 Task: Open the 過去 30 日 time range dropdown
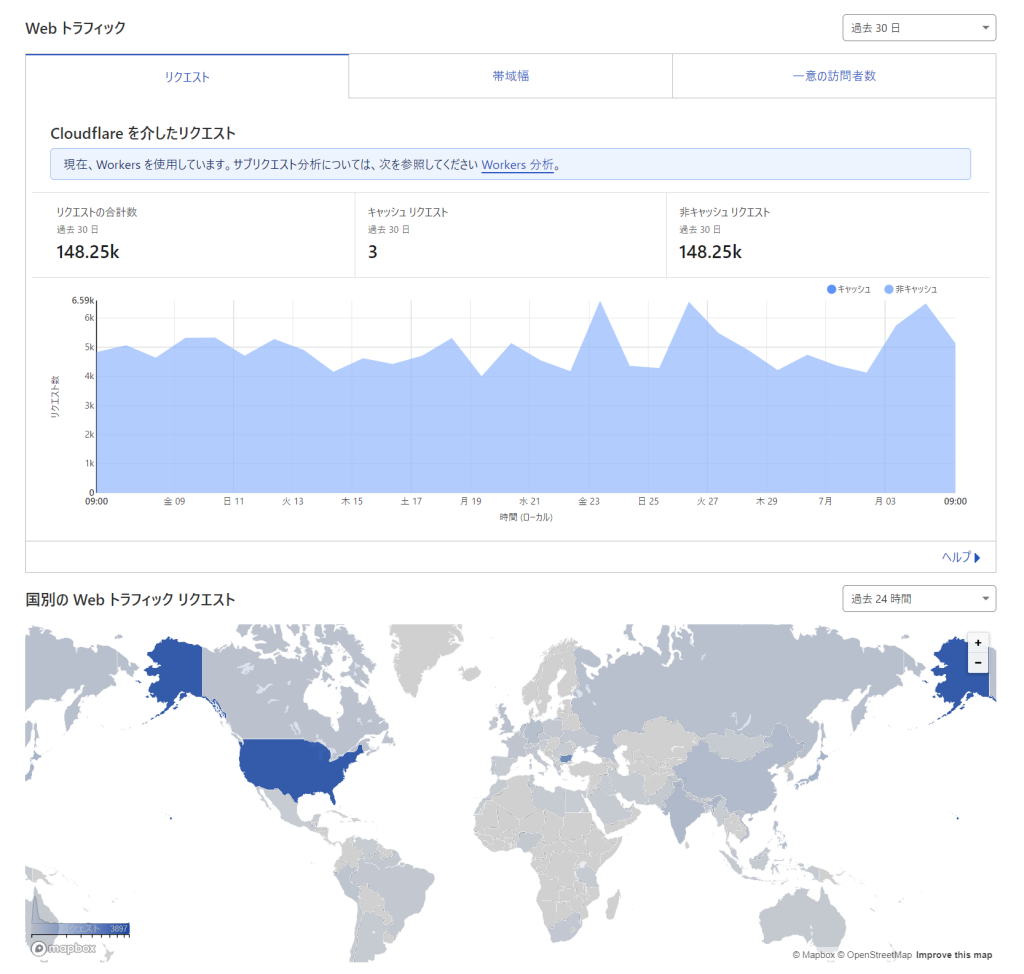(919, 28)
